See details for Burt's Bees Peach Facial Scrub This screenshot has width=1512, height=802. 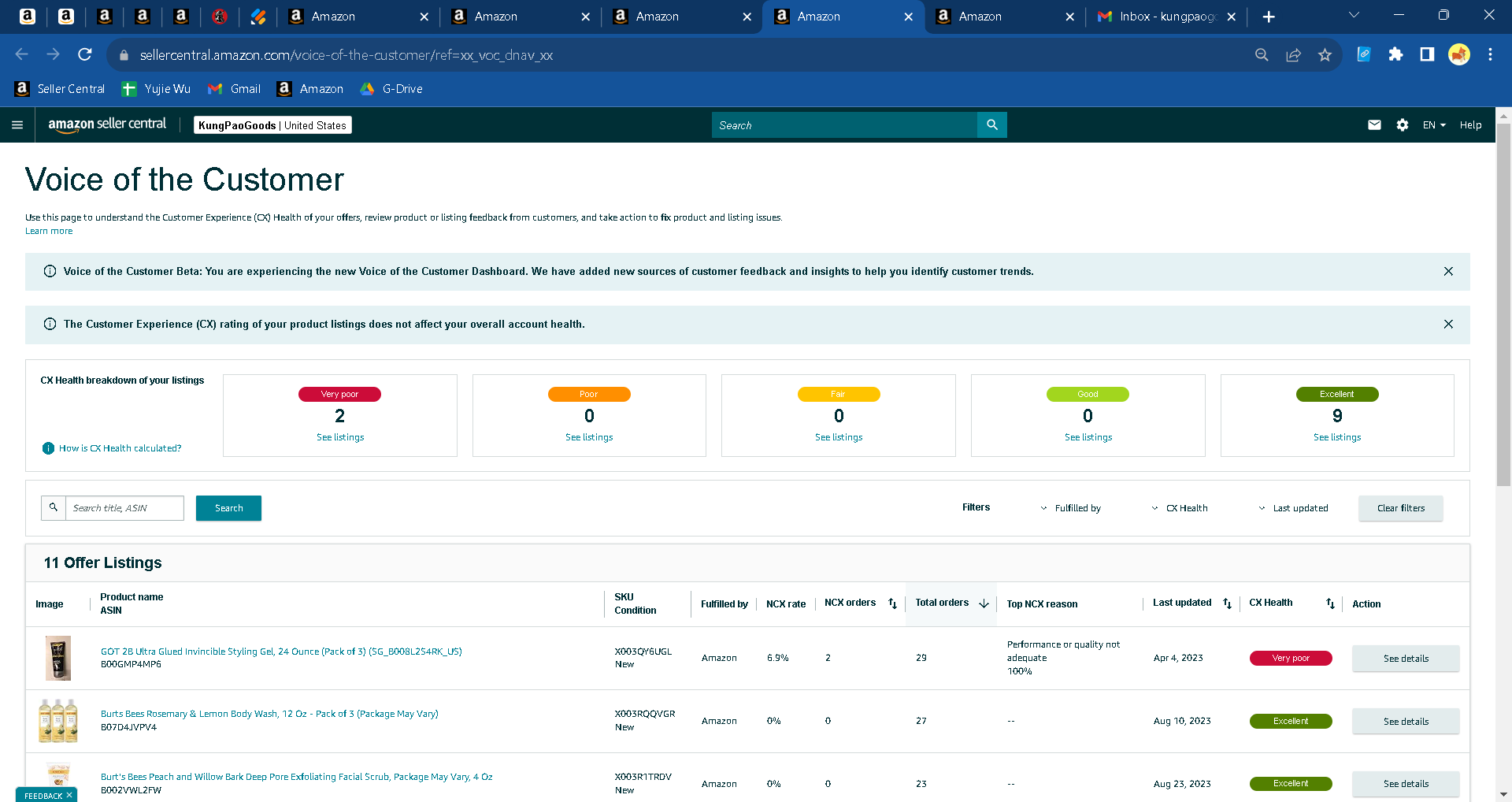(x=1406, y=784)
